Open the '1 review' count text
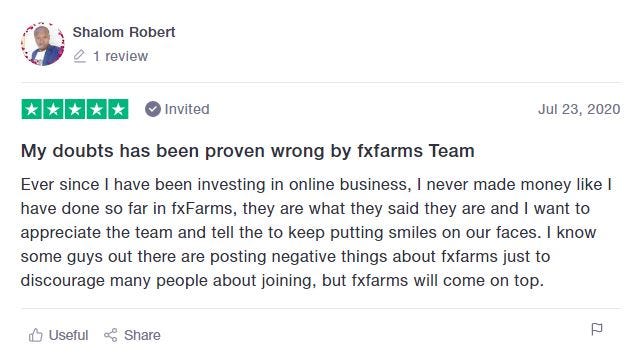This screenshot has height=364, width=644. coord(120,56)
